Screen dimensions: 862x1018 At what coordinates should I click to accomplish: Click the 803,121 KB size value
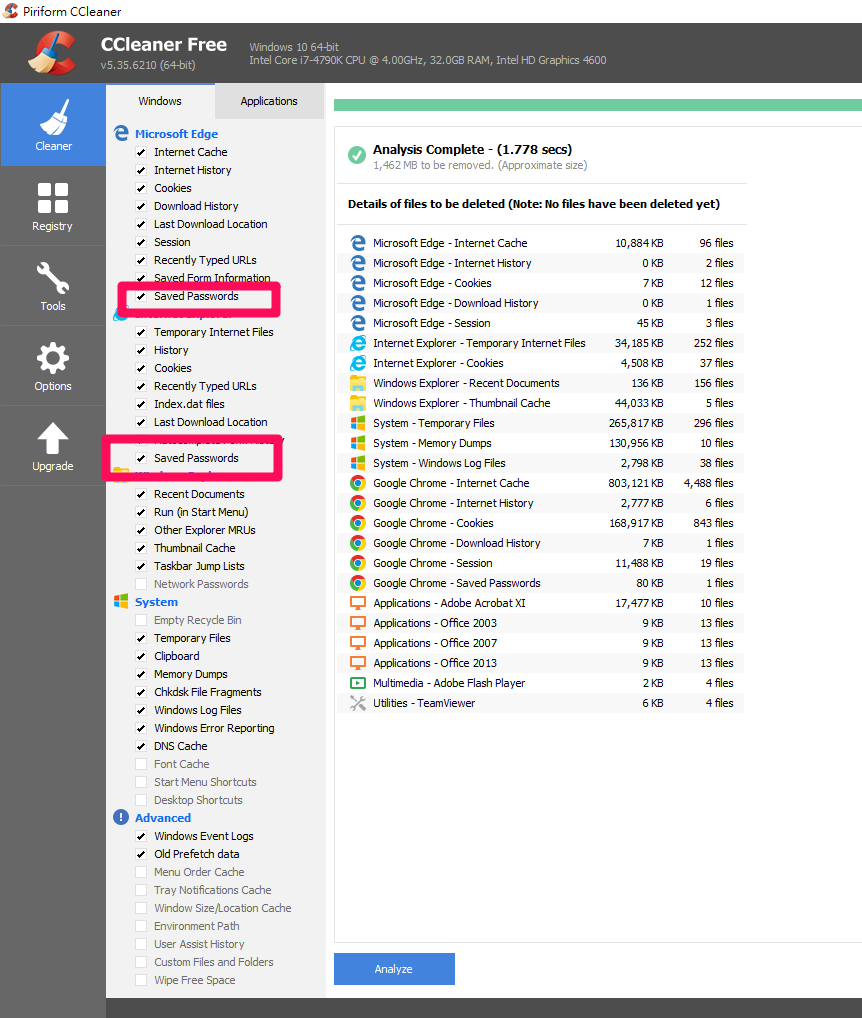click(635, 483)
